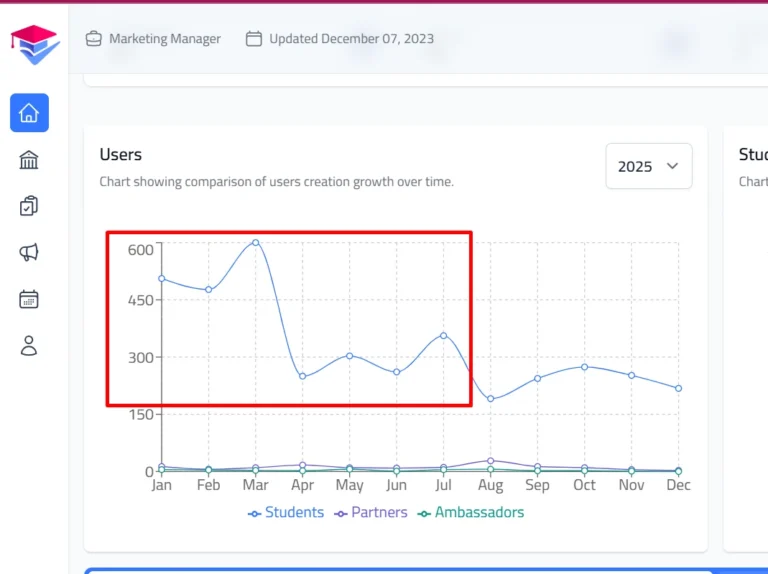Open the megaphone campaigns sidebar icon
768x574 pixels.
pos(29,252)
